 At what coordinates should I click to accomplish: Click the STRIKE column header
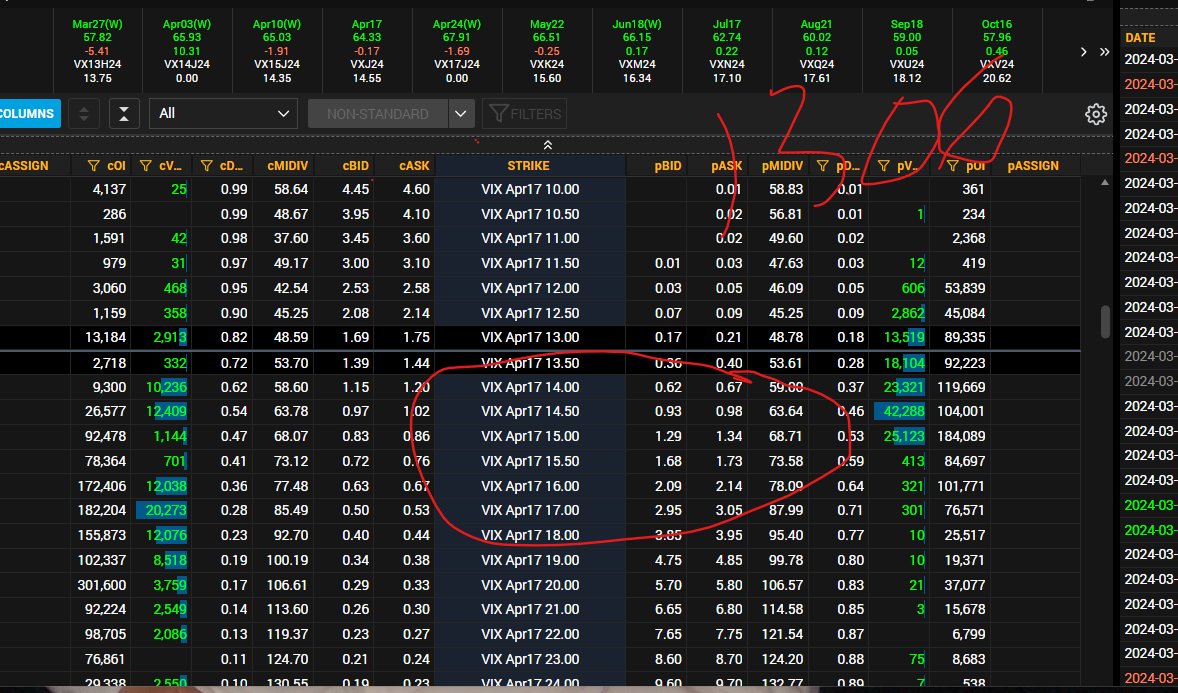coord(529,166)
